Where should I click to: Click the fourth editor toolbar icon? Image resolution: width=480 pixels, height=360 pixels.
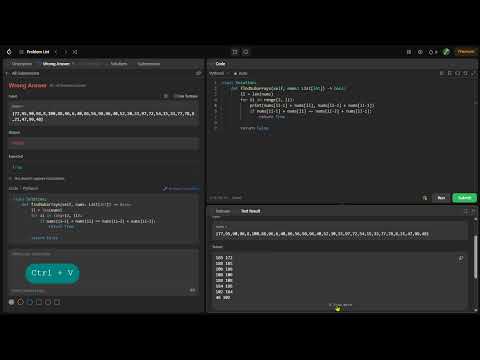coord(466,73)
